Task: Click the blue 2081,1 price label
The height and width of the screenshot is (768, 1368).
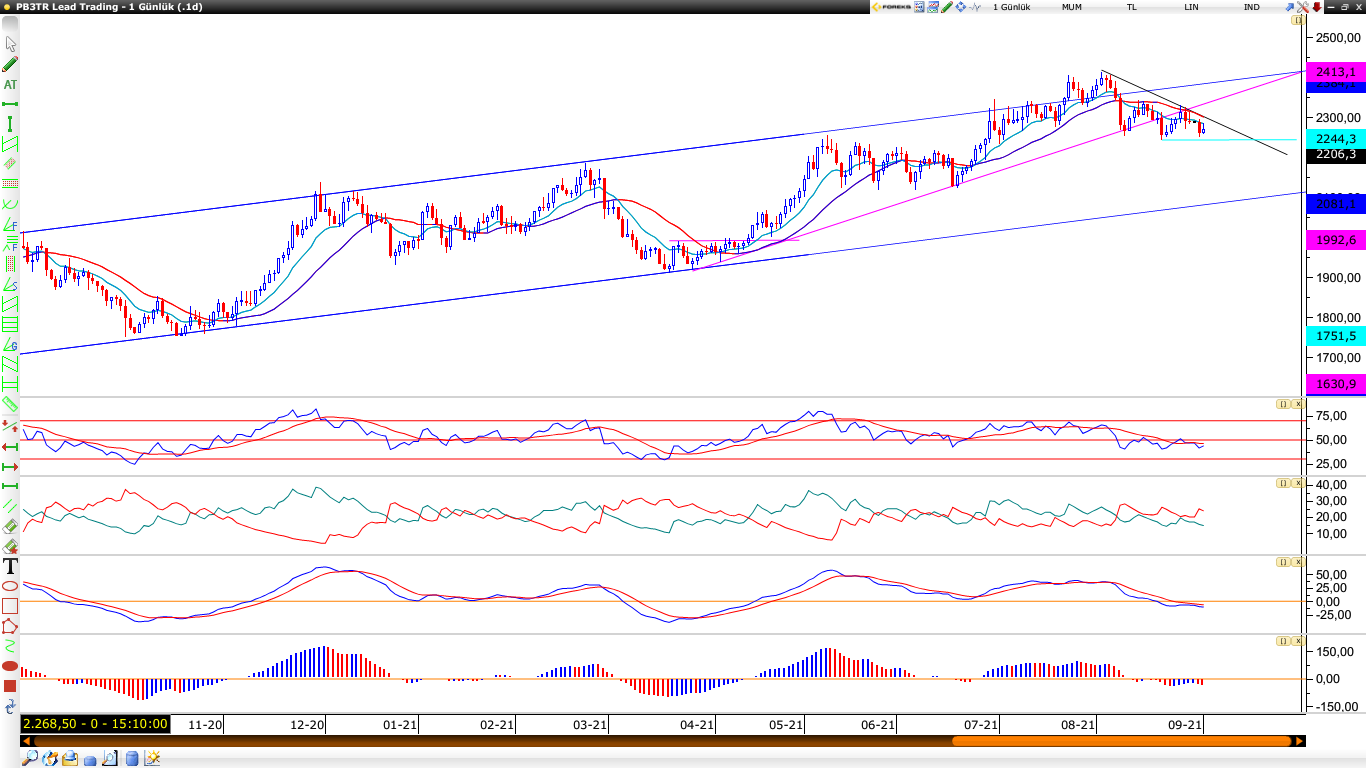Action: coord(1336,204)
